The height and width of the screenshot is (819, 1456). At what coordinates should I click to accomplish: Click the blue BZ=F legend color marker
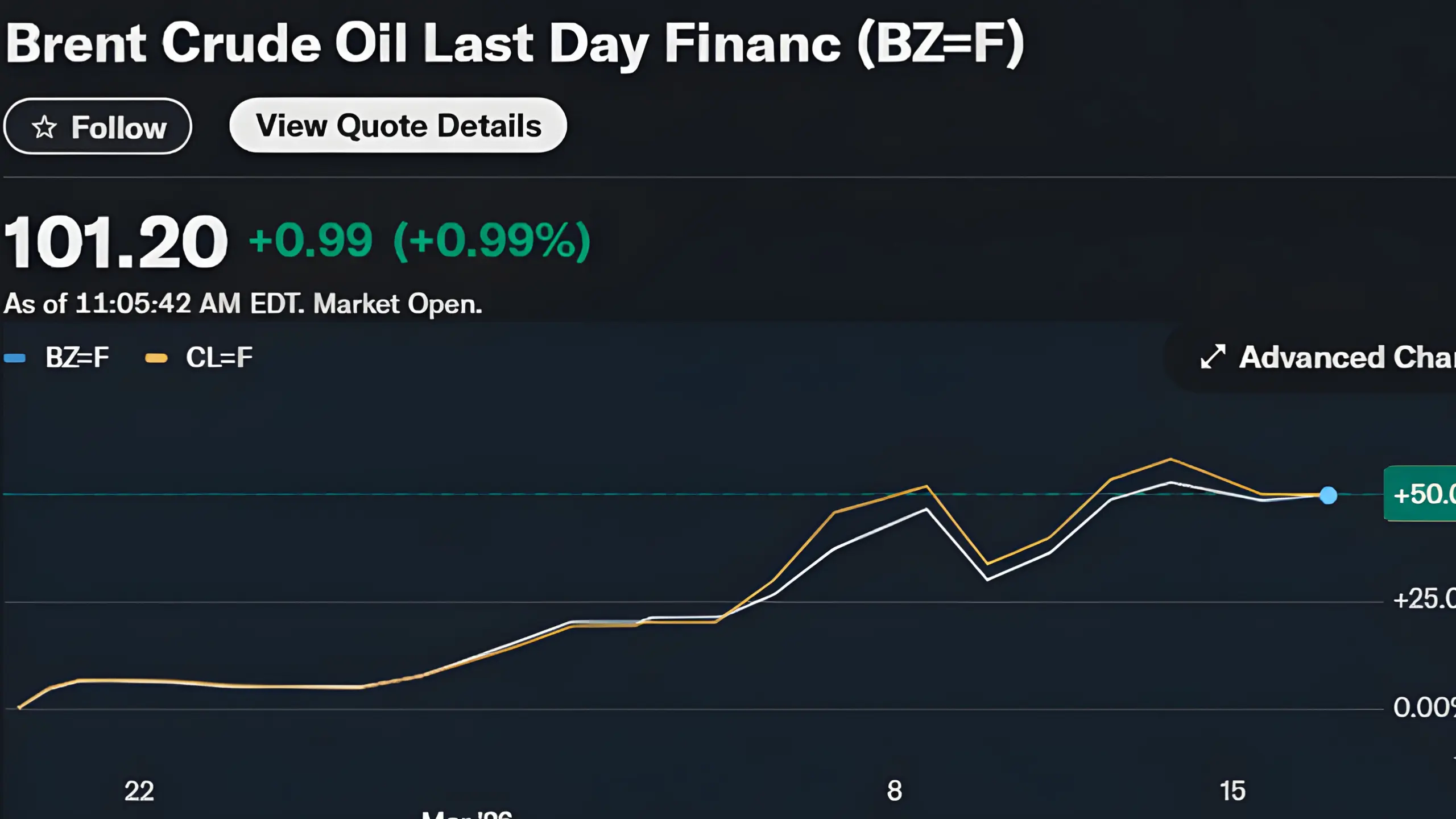click(14, 357)
